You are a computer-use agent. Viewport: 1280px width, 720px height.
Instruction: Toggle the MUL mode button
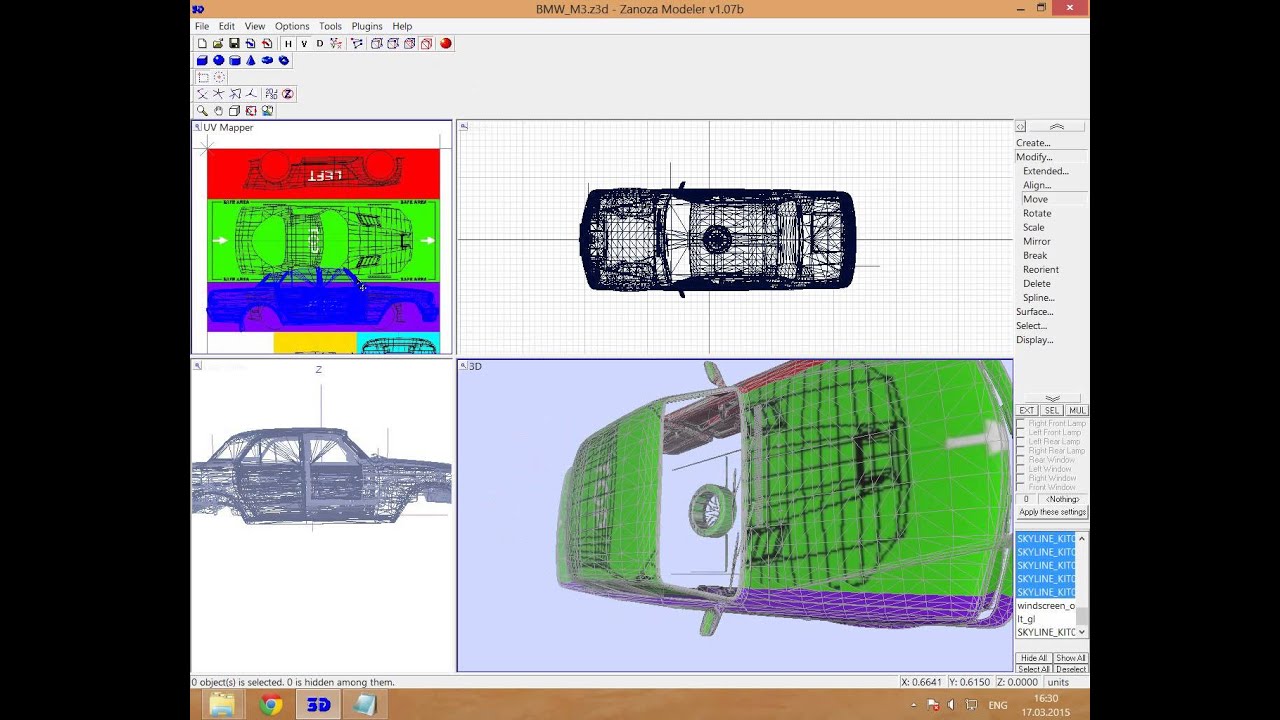(x=1077, y=411)
